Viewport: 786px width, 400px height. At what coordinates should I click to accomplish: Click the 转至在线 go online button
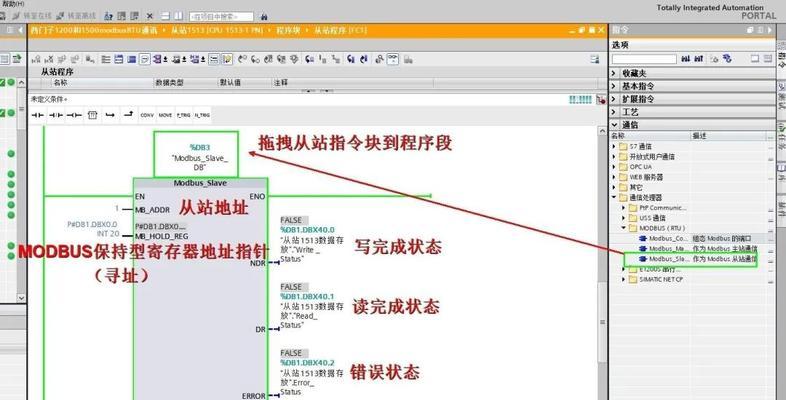click(x=33, y=17)
